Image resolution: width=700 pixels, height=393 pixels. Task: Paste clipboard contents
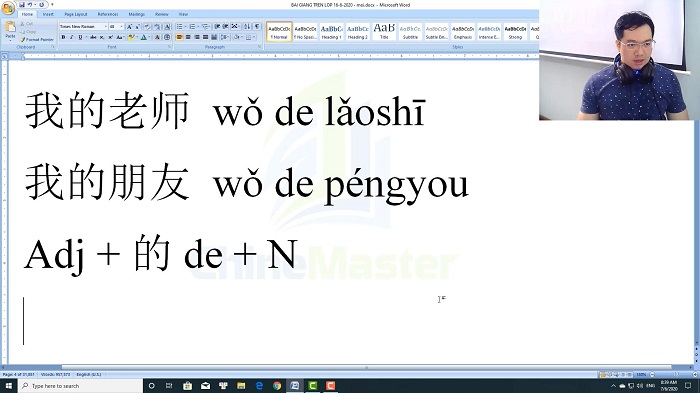[10, 30]
